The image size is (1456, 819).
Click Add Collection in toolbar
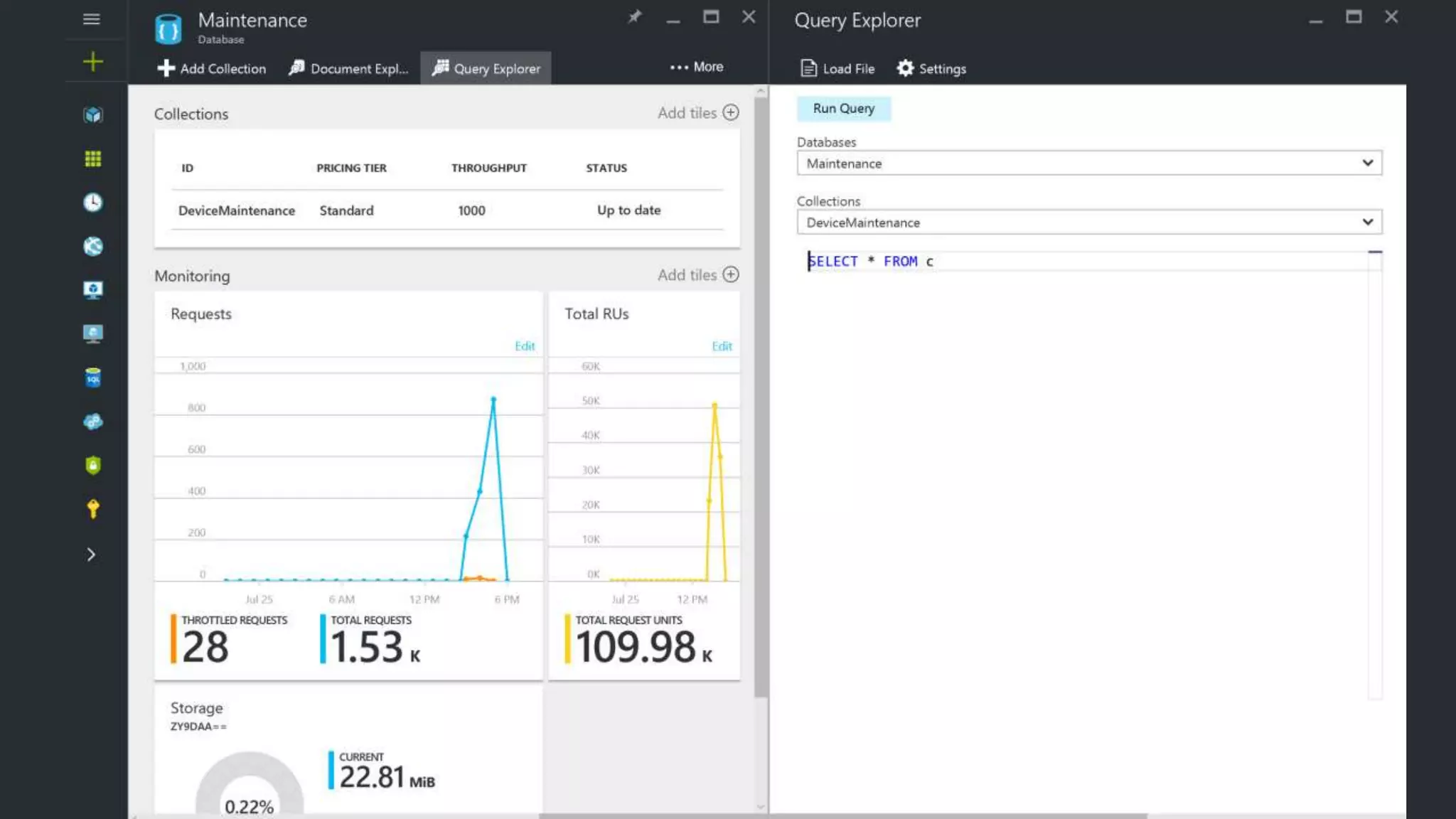tap(212, 68)
